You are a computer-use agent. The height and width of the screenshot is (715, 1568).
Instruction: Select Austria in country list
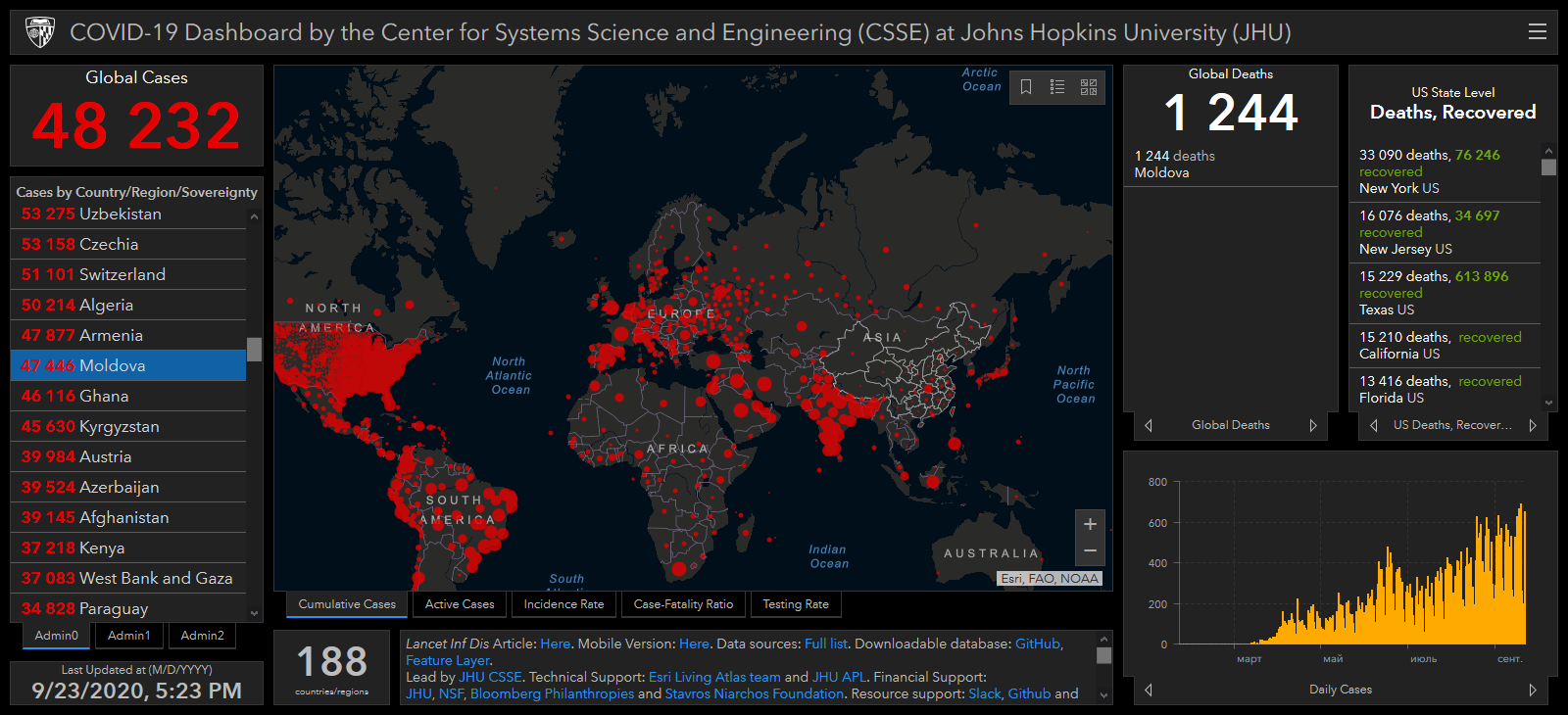tap(128, 456)
